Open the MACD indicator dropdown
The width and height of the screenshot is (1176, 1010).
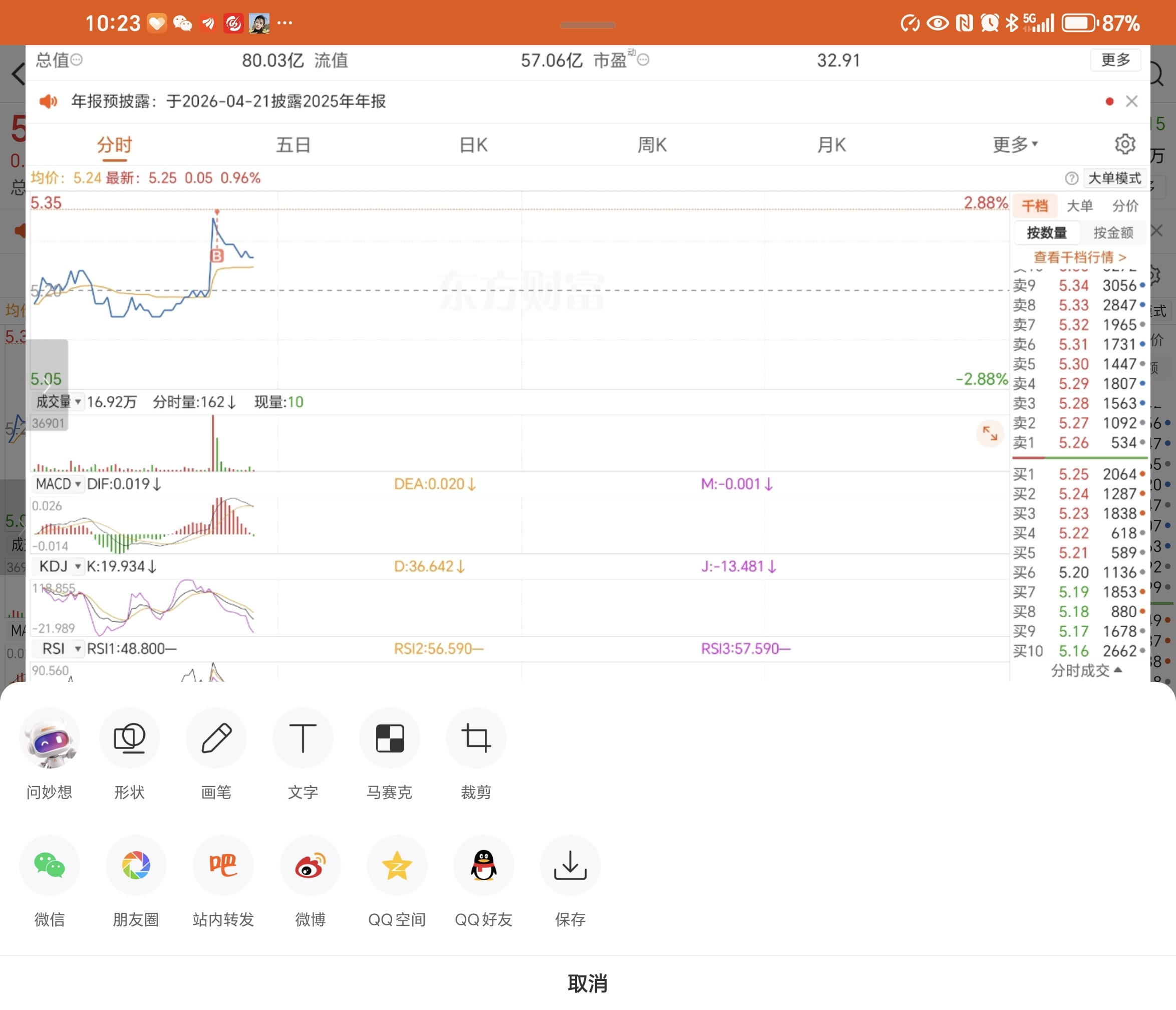58,484
